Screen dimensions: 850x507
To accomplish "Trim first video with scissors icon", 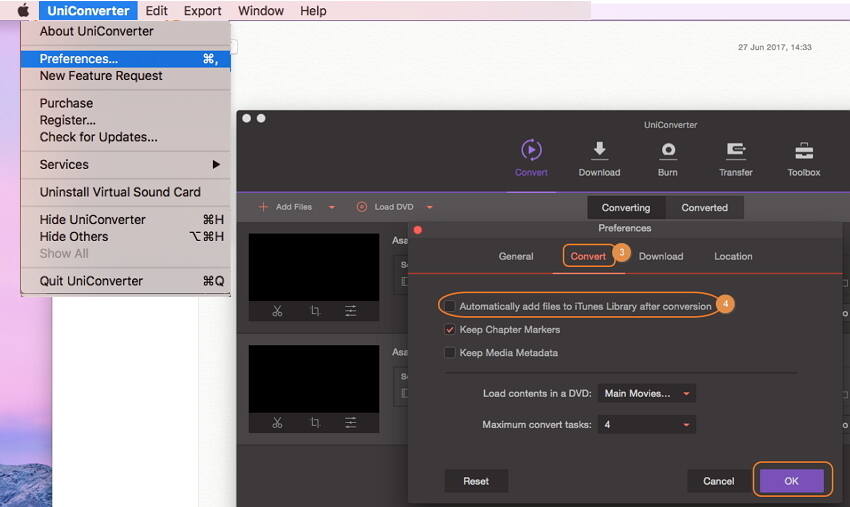I will point(277,311).
